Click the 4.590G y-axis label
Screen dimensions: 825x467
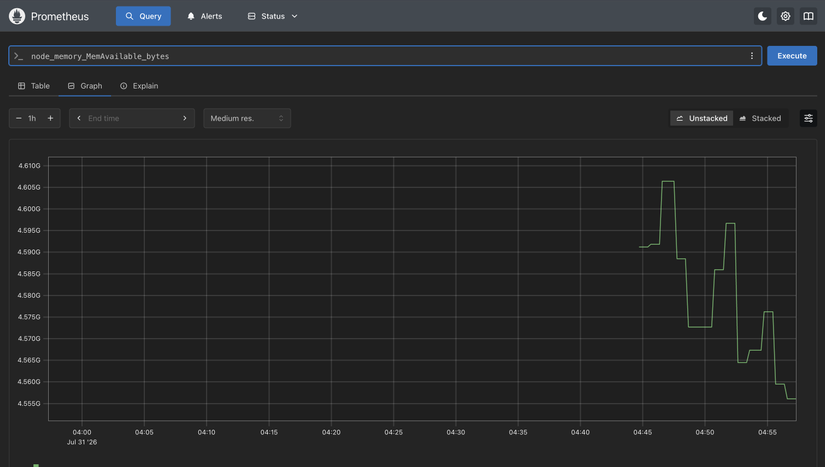[x=29, y=252]
